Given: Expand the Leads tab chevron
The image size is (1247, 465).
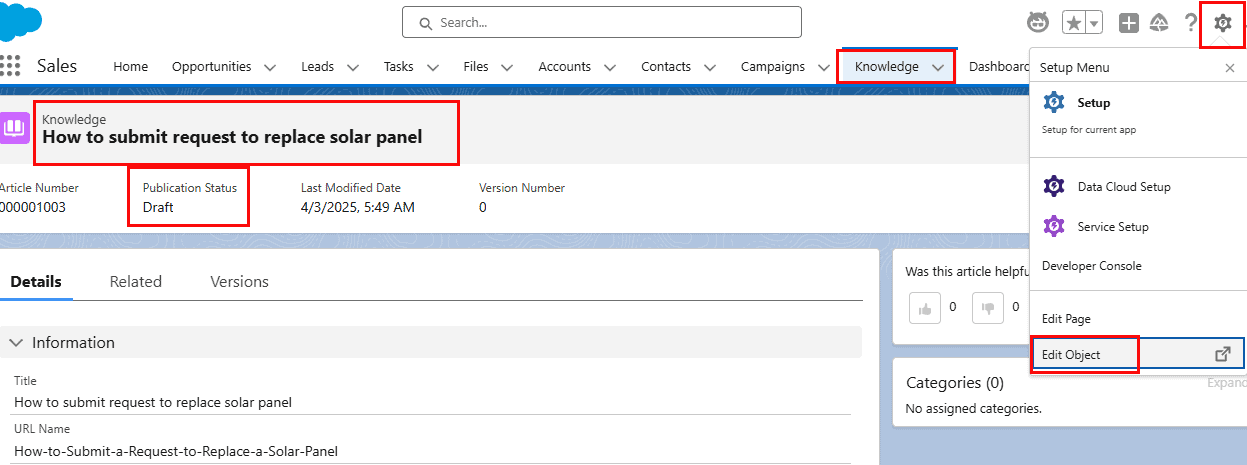Looking at the screenshot, I should coord(352,67).
